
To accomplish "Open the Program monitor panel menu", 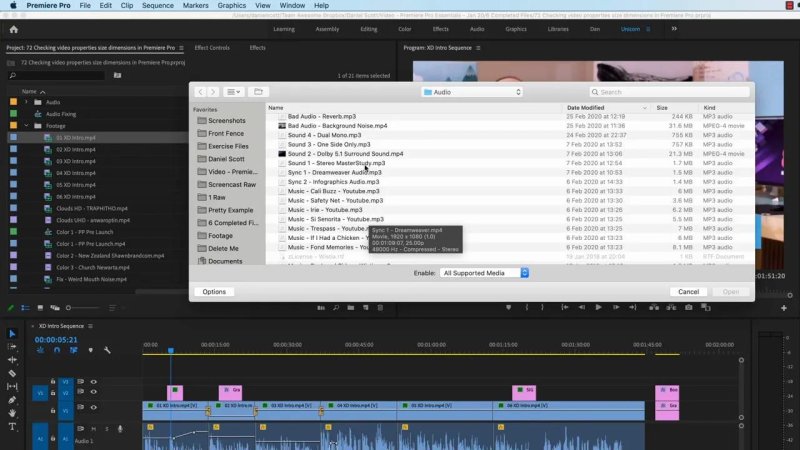I will [478, 48].
